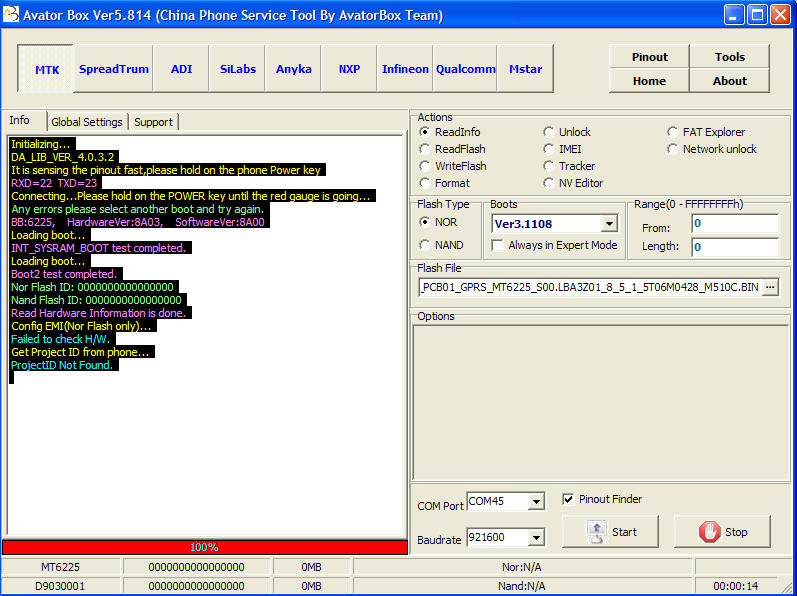Go to the Home page

click(650, 81)
